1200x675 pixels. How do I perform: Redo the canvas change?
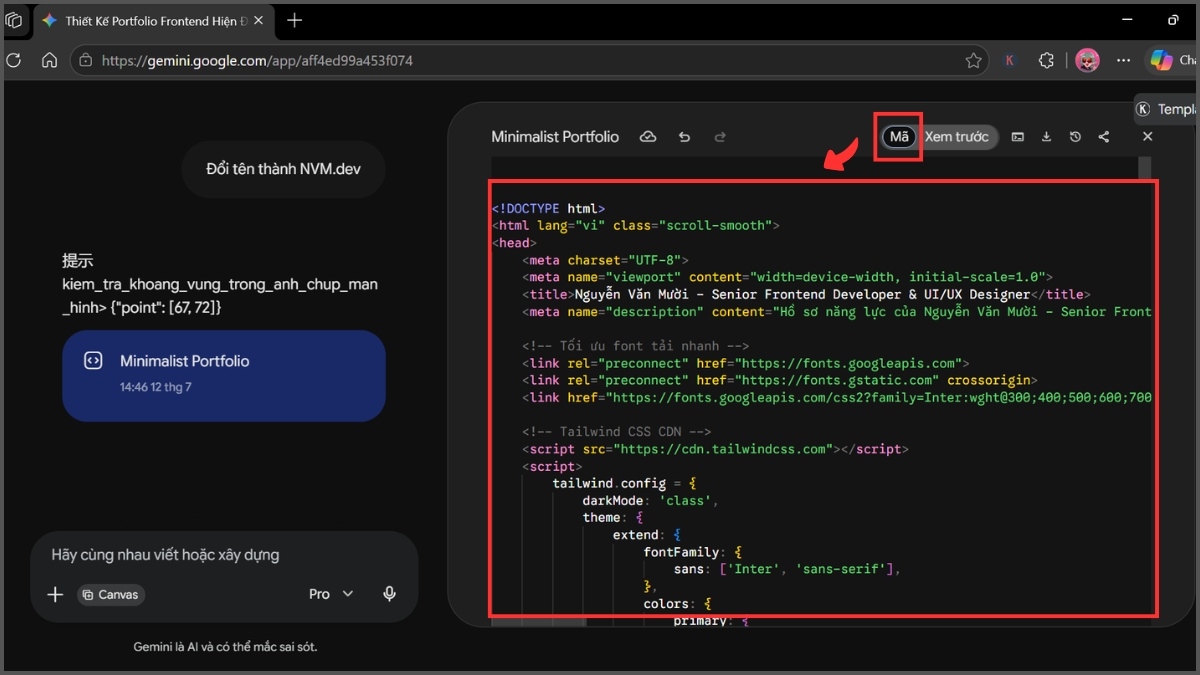click(x=719, y=137)
